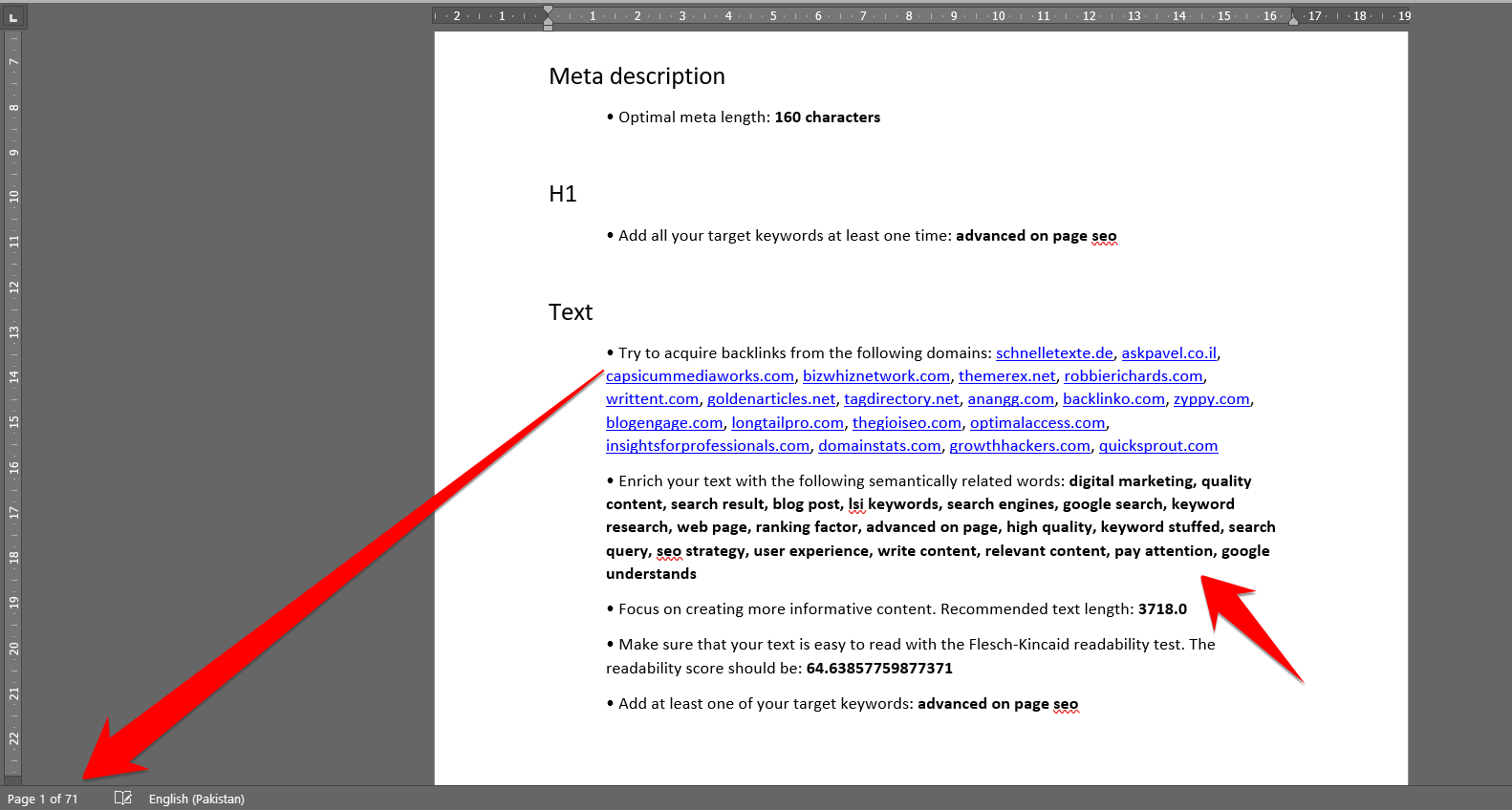Follow the askpavel.co.il link
This screenshot has height=810, width=1512.
1168,353
